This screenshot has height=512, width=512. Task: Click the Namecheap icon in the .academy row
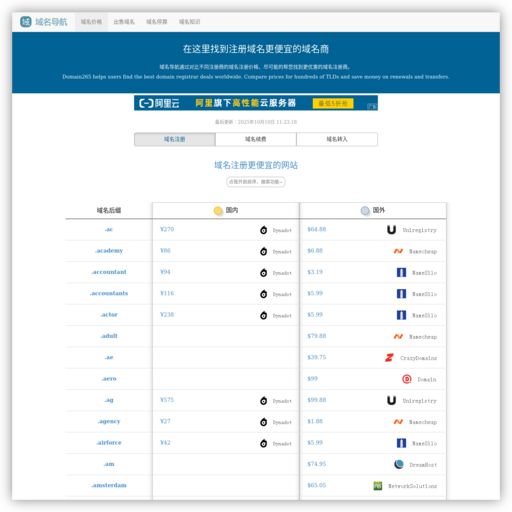point(398,251)
